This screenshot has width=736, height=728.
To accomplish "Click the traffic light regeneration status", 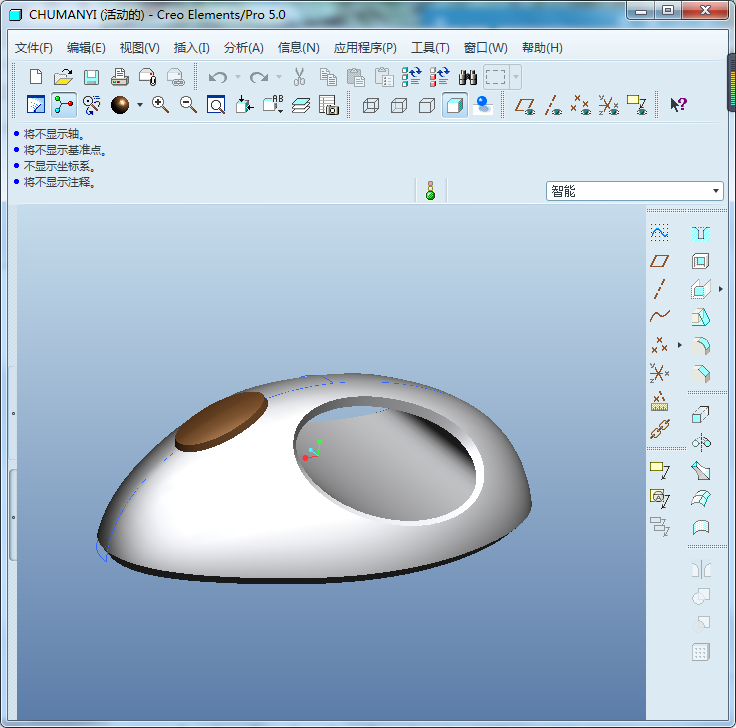I will 430,190.
